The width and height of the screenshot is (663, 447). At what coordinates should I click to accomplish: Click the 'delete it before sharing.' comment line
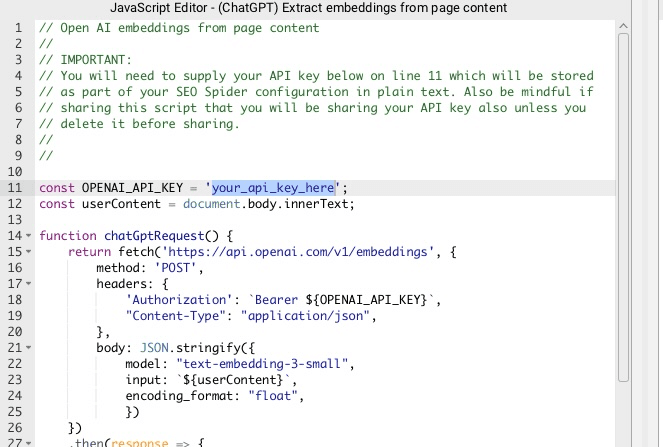pyautogui.click(x=150, y=124)
